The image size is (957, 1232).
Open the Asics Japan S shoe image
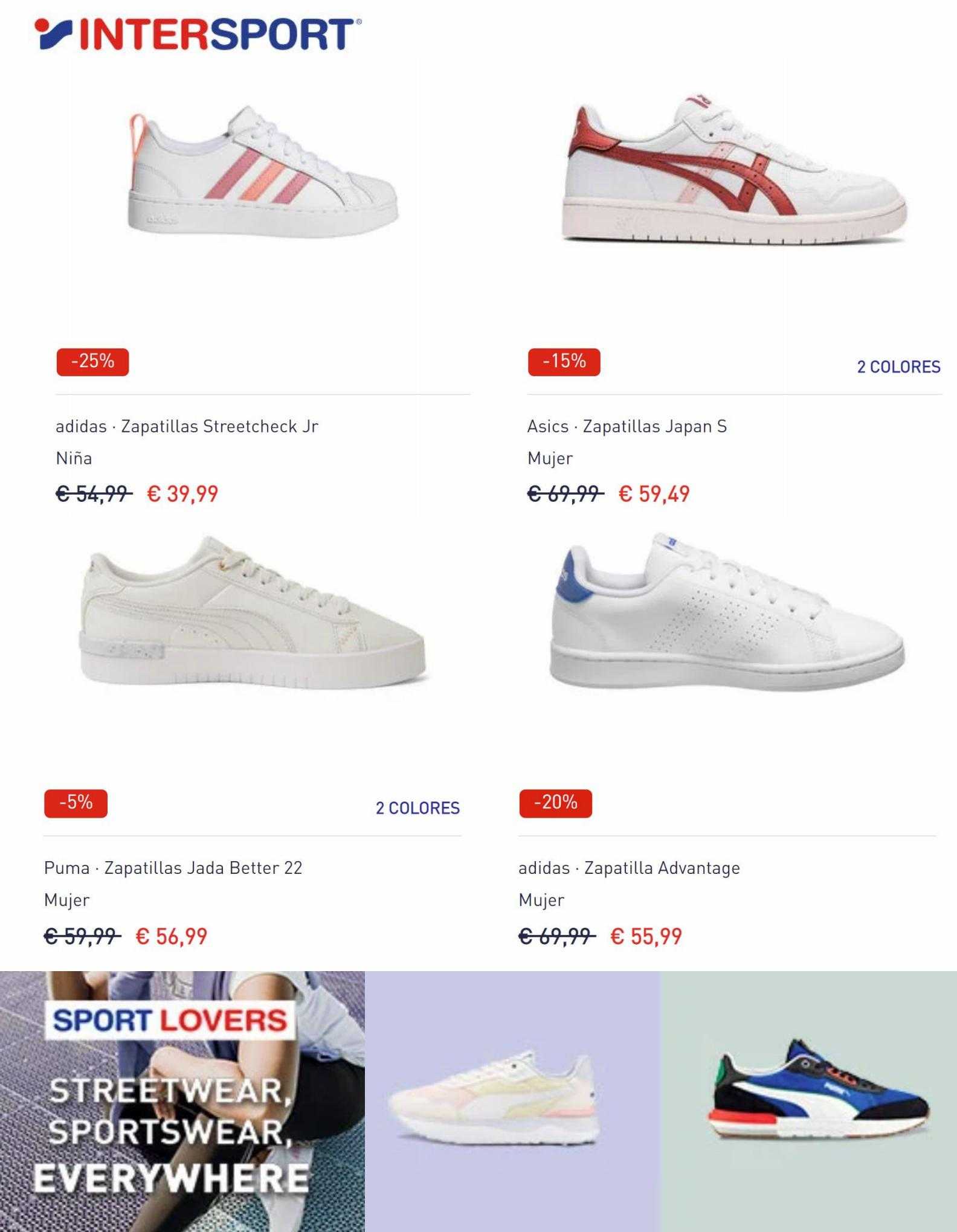pos(735,169)
